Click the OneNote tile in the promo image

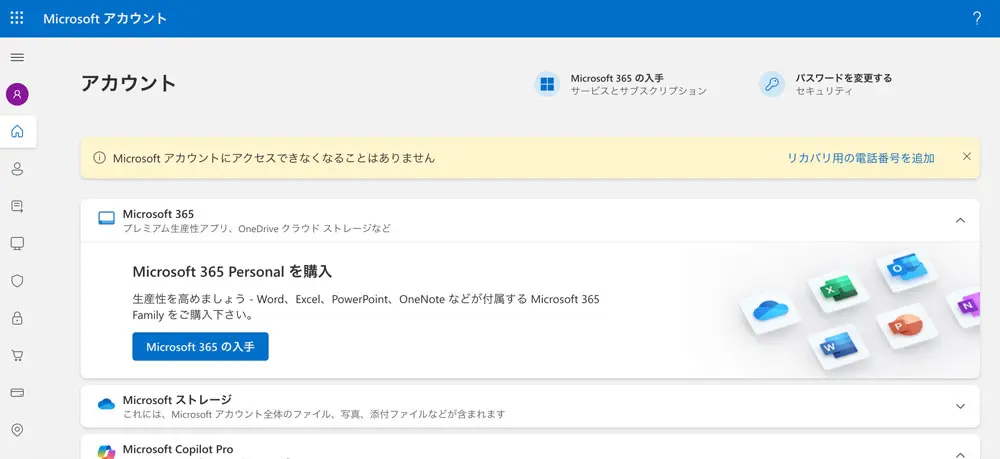[965, 307]
